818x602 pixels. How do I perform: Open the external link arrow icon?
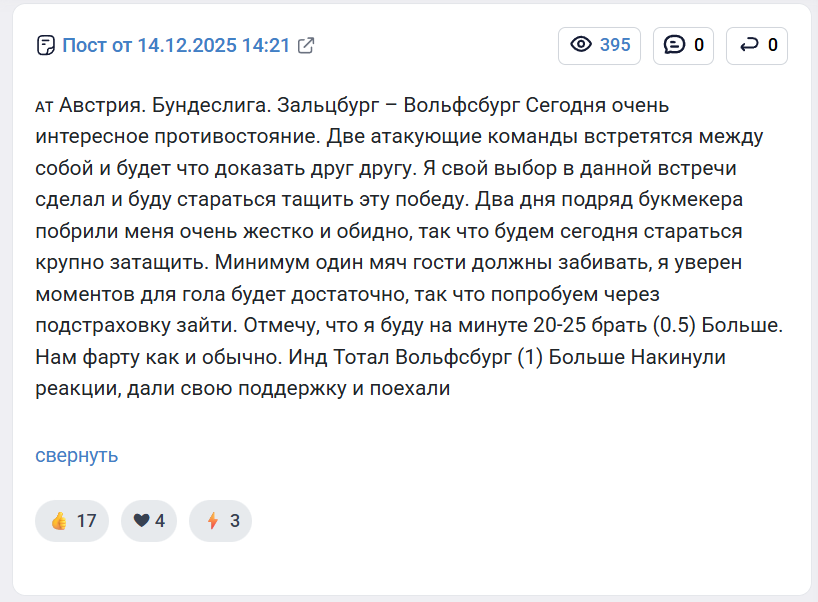tap(304, 45)
